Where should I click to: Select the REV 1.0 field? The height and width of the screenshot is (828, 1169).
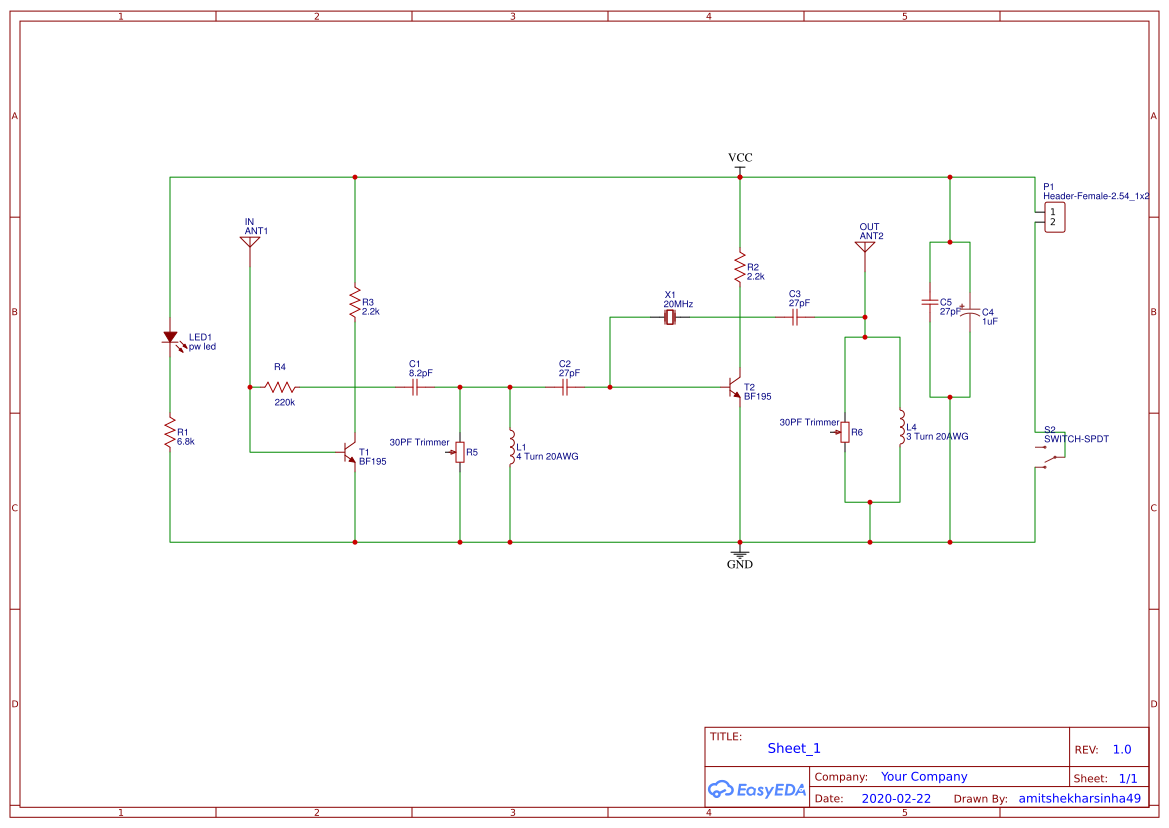click(1105, 749)
